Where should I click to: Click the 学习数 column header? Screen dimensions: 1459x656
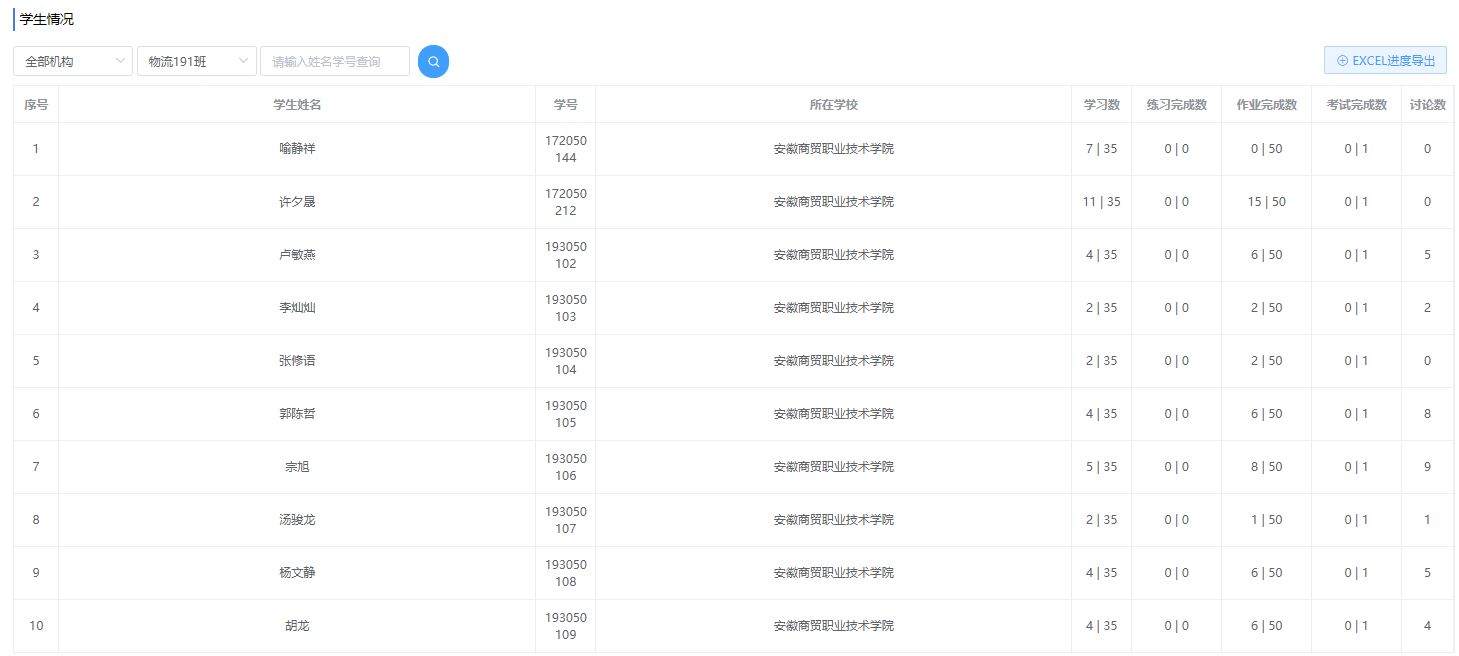click(x=1101, y=105)
